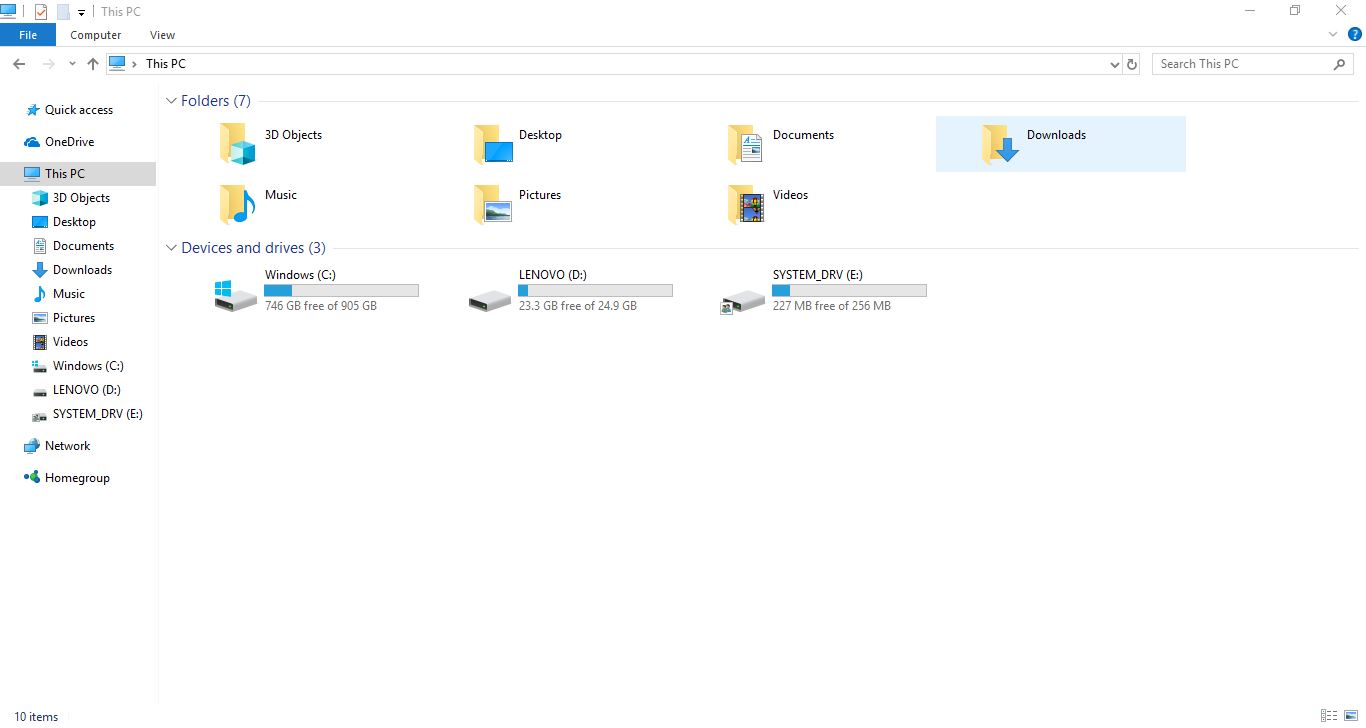The image size is (1366, 728).
Task: Select Videos in the navigation pane
Action: (70, 342)
